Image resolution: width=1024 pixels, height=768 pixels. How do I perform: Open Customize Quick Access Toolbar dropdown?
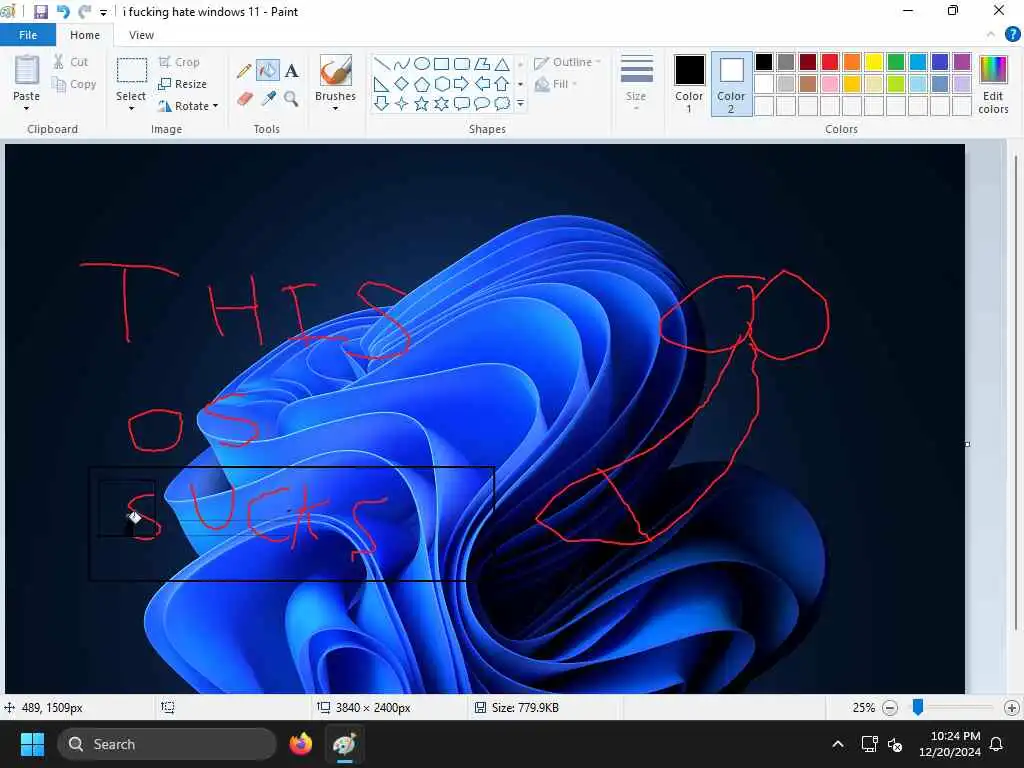coord(103,12)
